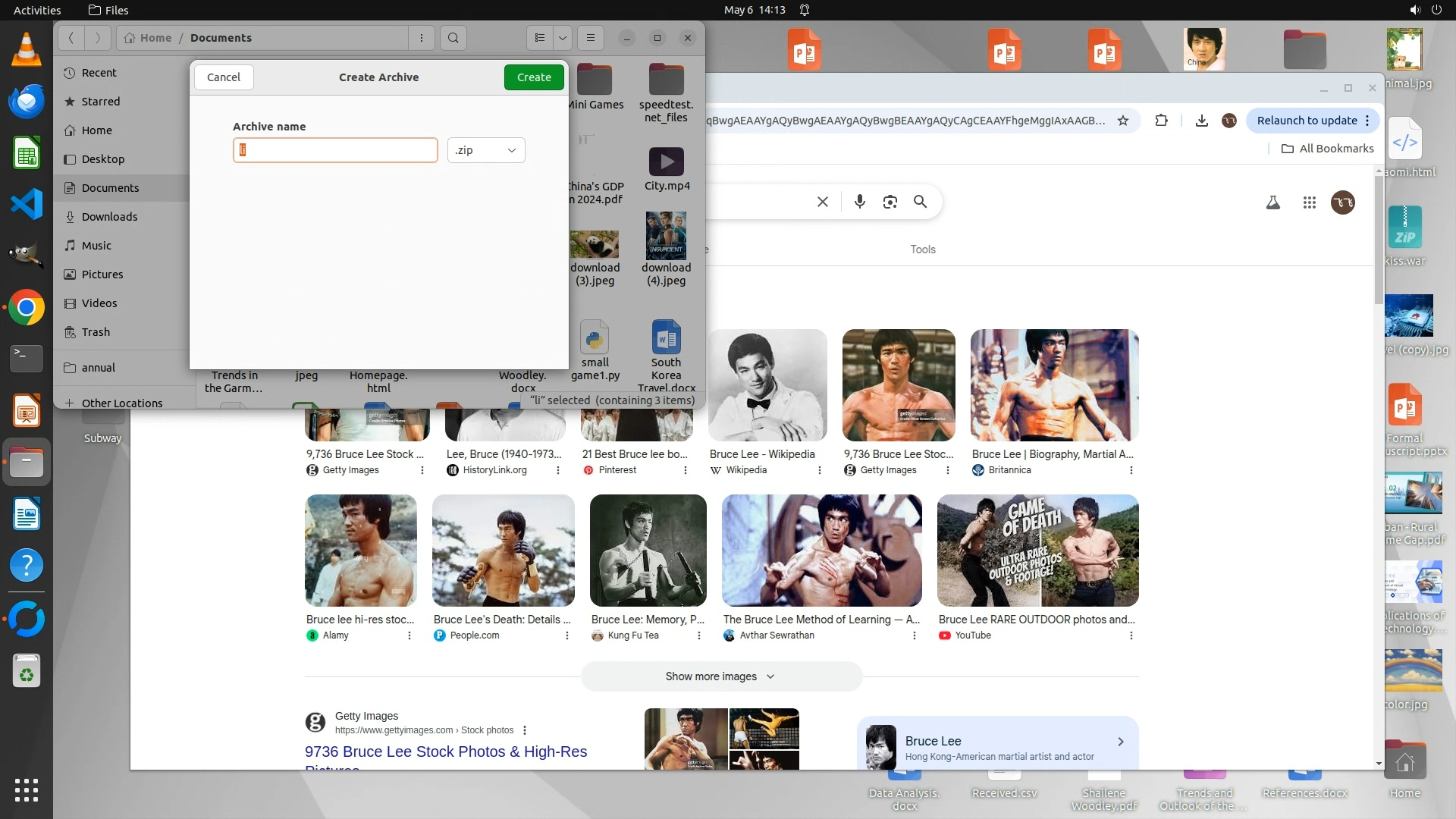Click Relaunch to update button
Image resolution: width=1456 pixels, height=819 pixels.
[1307, 121]
